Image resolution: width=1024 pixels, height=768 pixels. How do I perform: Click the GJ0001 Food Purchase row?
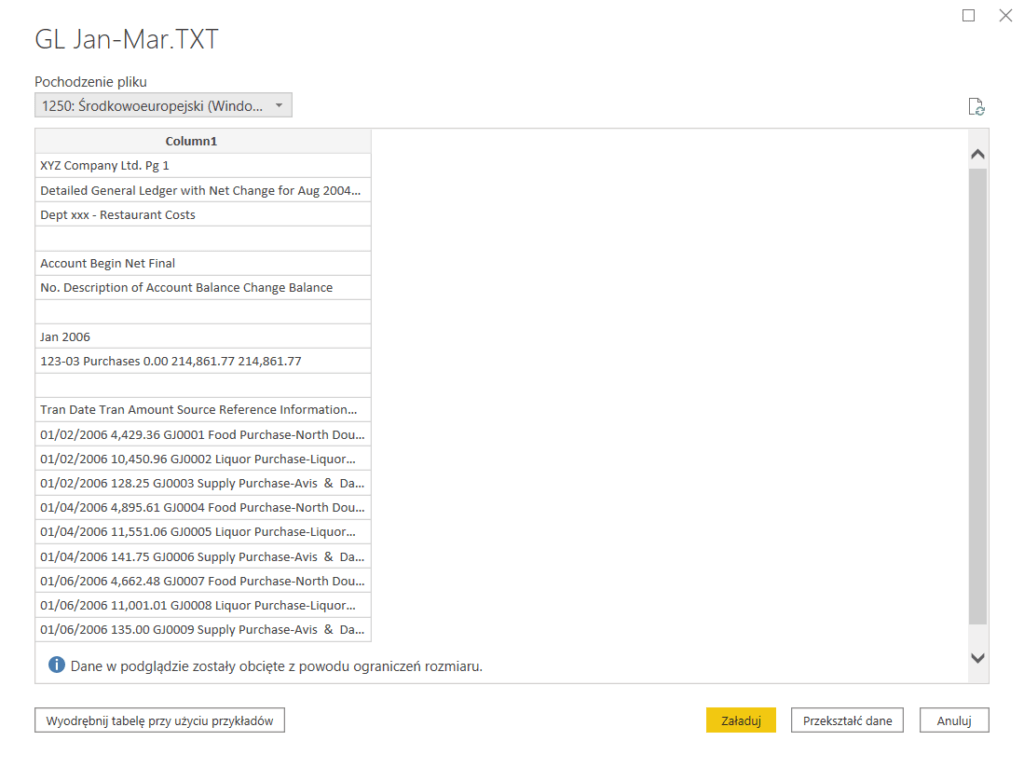[x=203, y=434]
